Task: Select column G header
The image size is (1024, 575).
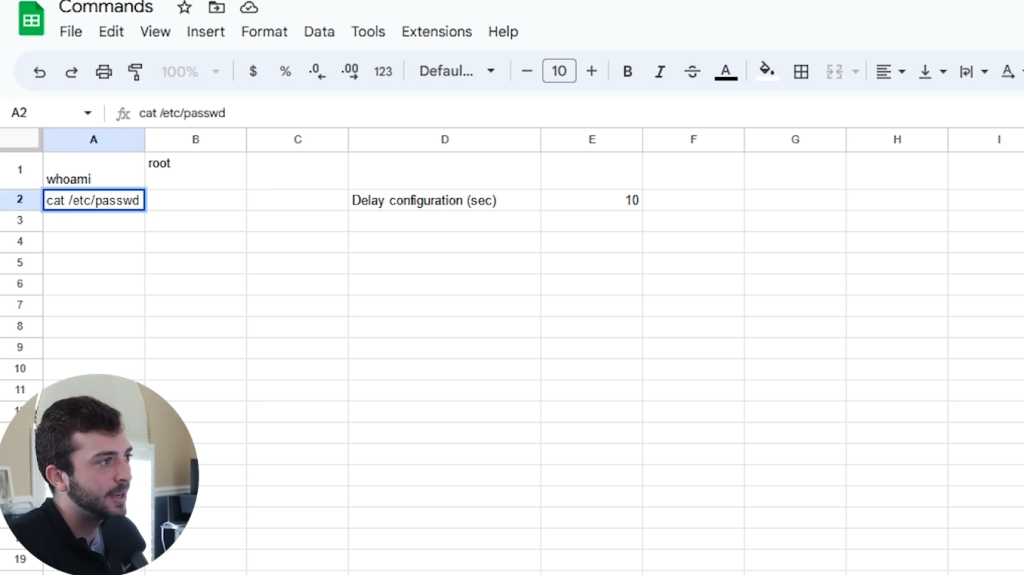Action: tap(795, 140)
